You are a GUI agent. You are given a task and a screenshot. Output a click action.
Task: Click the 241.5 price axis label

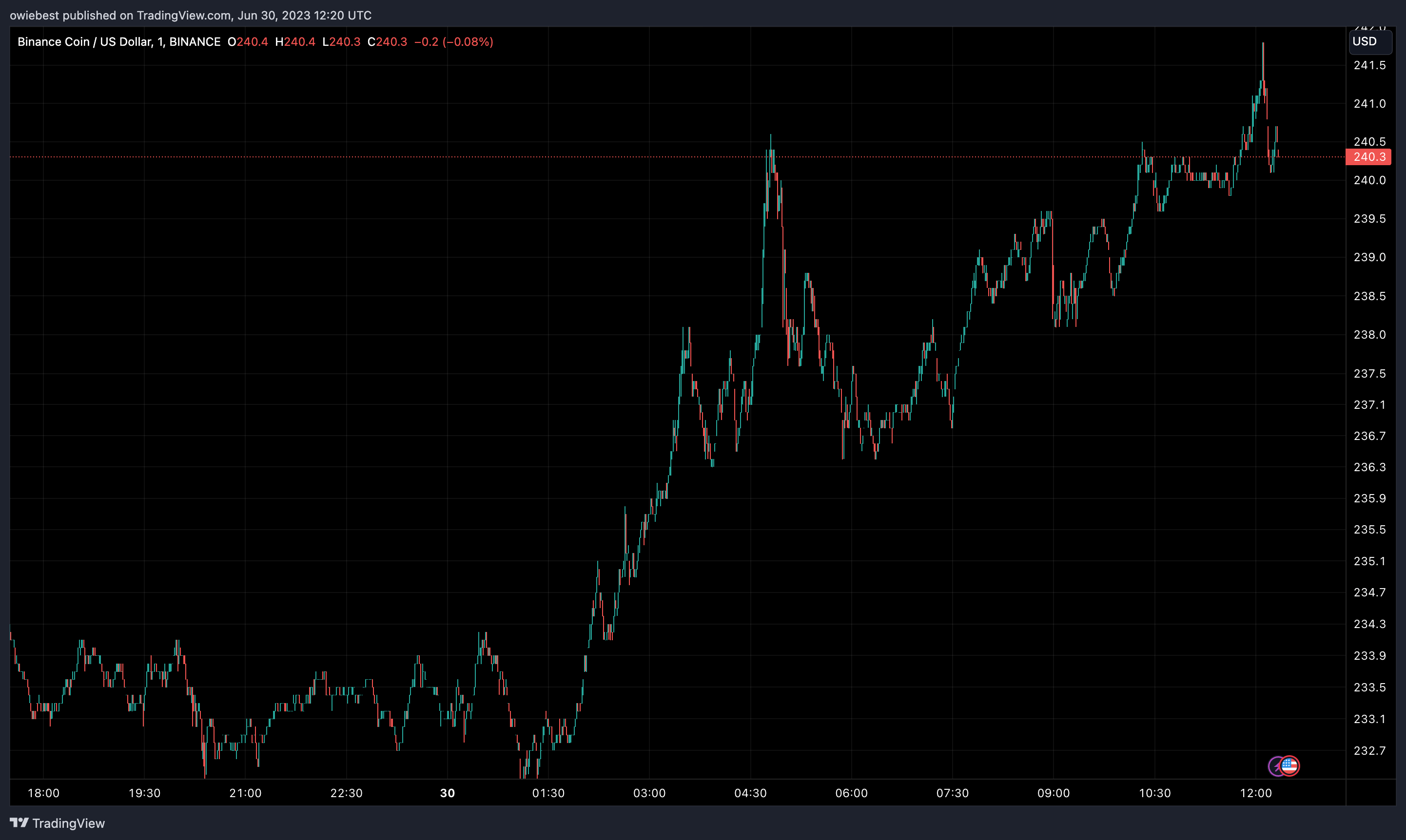click(1370, 65)
